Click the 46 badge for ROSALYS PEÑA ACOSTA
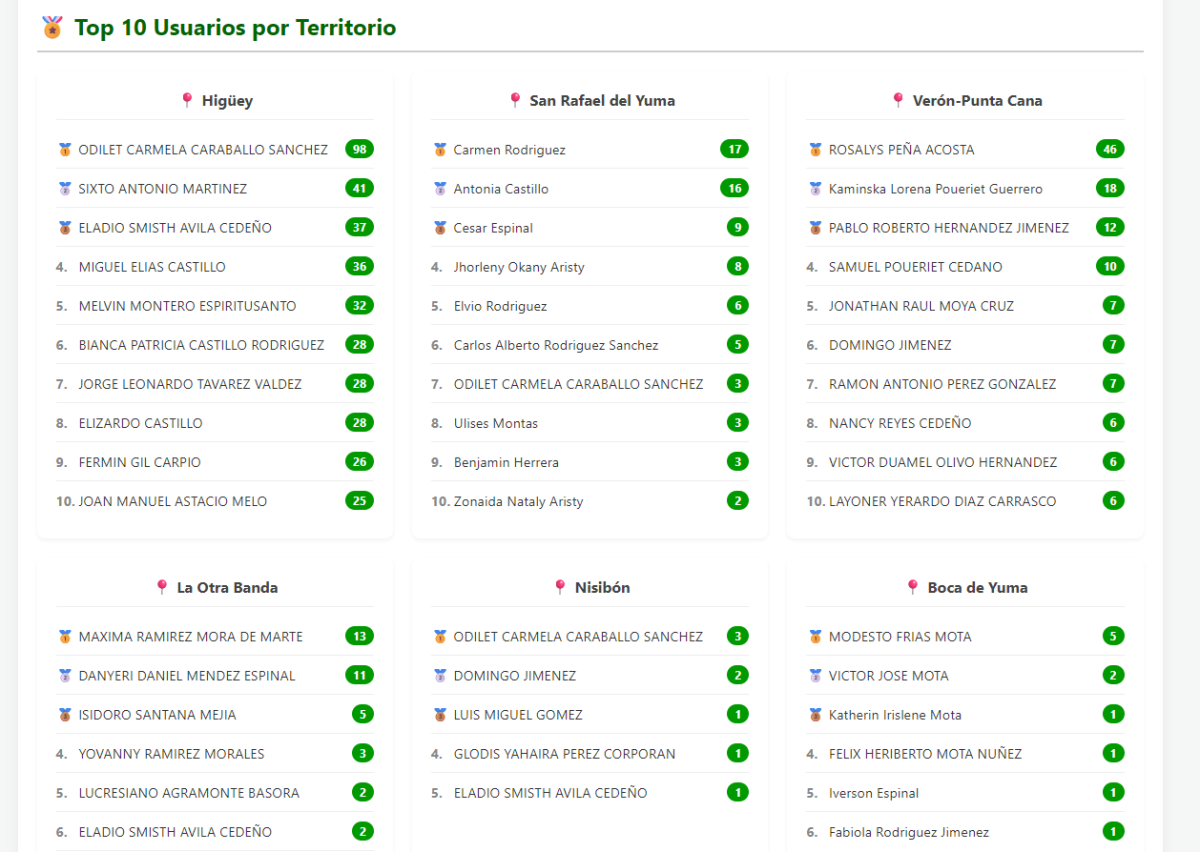The width and height of the screenshot is (1200, 852). coord(1109,149)
